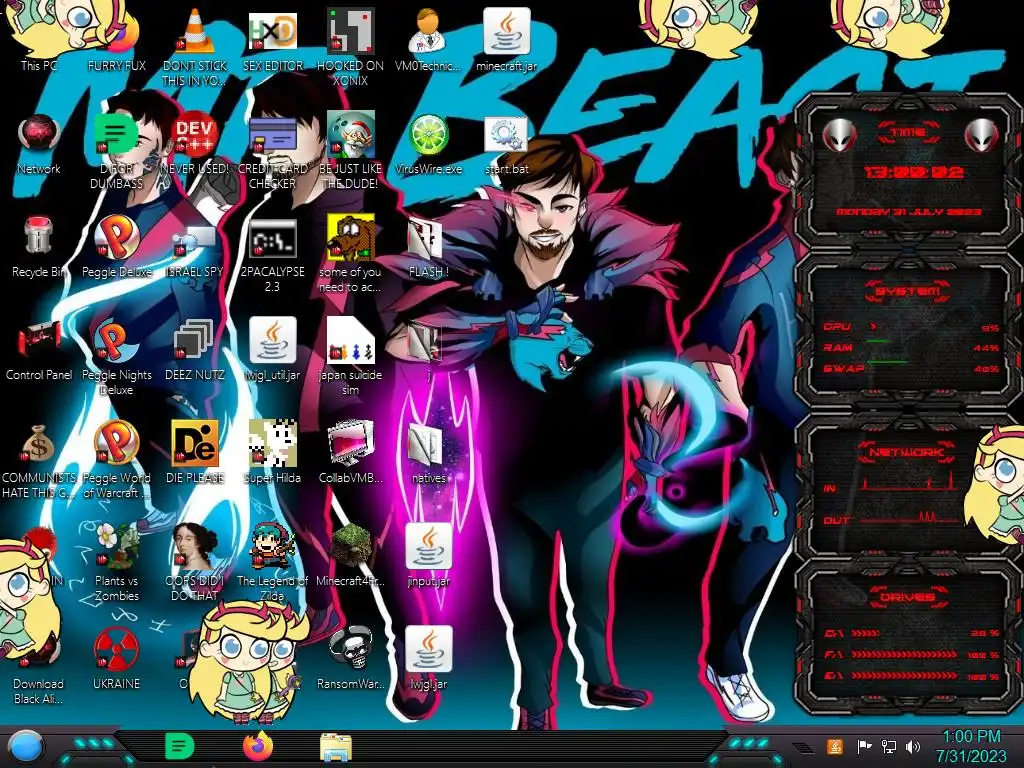This screenshot has width=1024, height=768.
Task: Open the natives folder
Action: point(428,453)
